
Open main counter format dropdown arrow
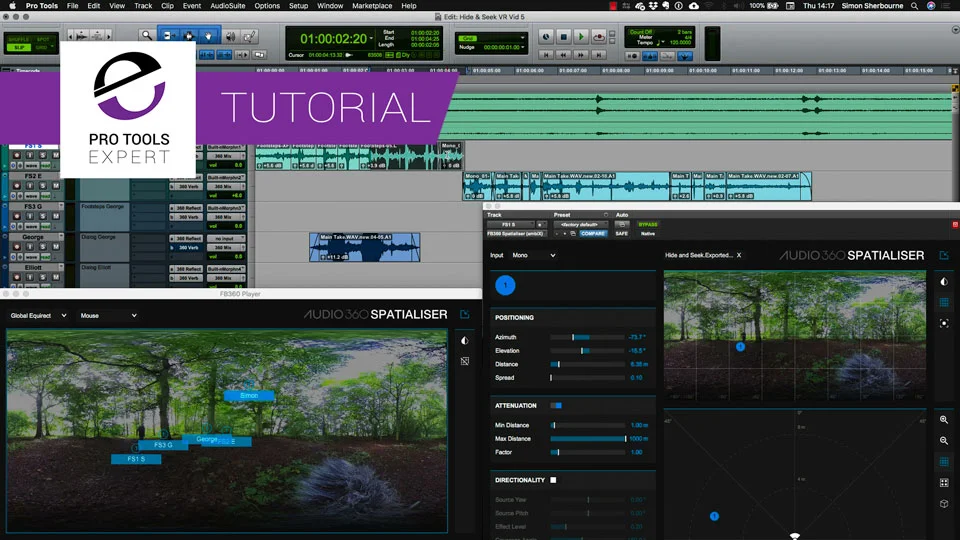tap(372, 39)
